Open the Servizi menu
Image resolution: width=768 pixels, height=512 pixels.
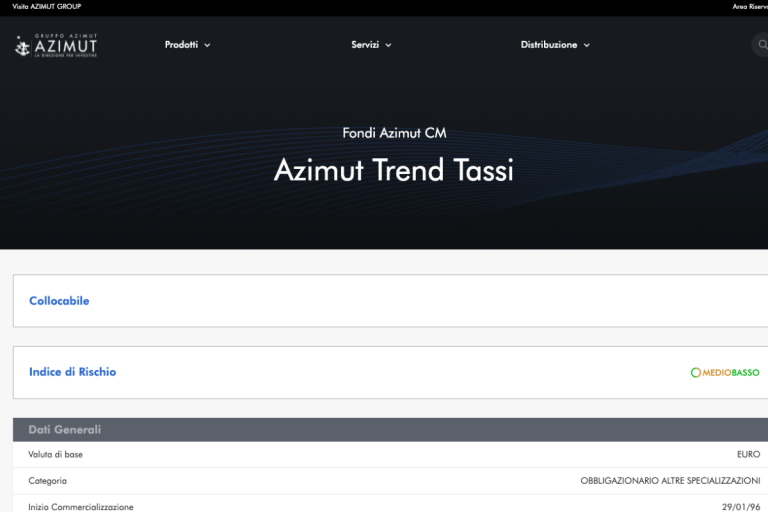click(x=371, y=45)
